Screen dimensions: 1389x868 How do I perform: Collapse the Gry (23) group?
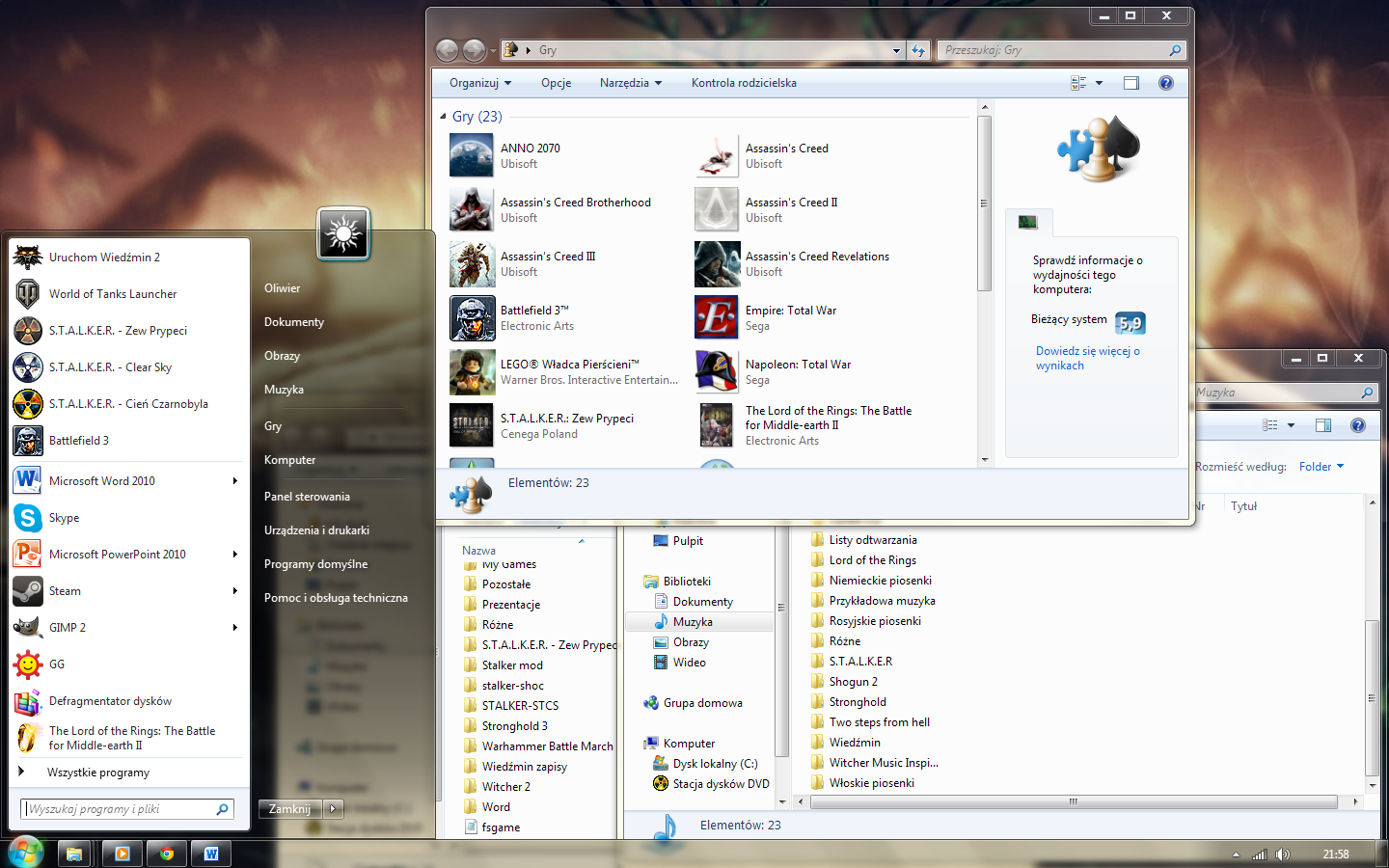pyautogui.click(x=444, y=117)
